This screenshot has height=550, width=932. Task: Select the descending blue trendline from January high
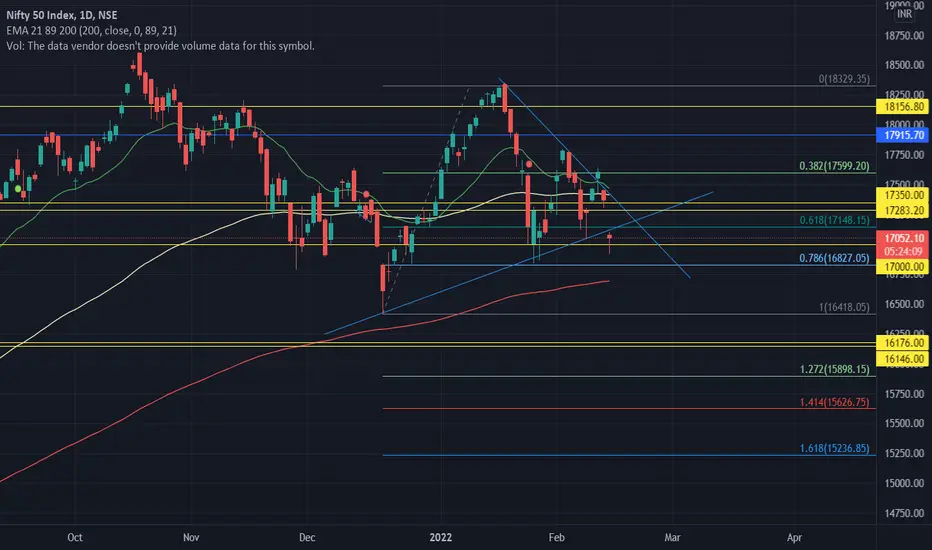pyautogui.click(x=594, y=178)
